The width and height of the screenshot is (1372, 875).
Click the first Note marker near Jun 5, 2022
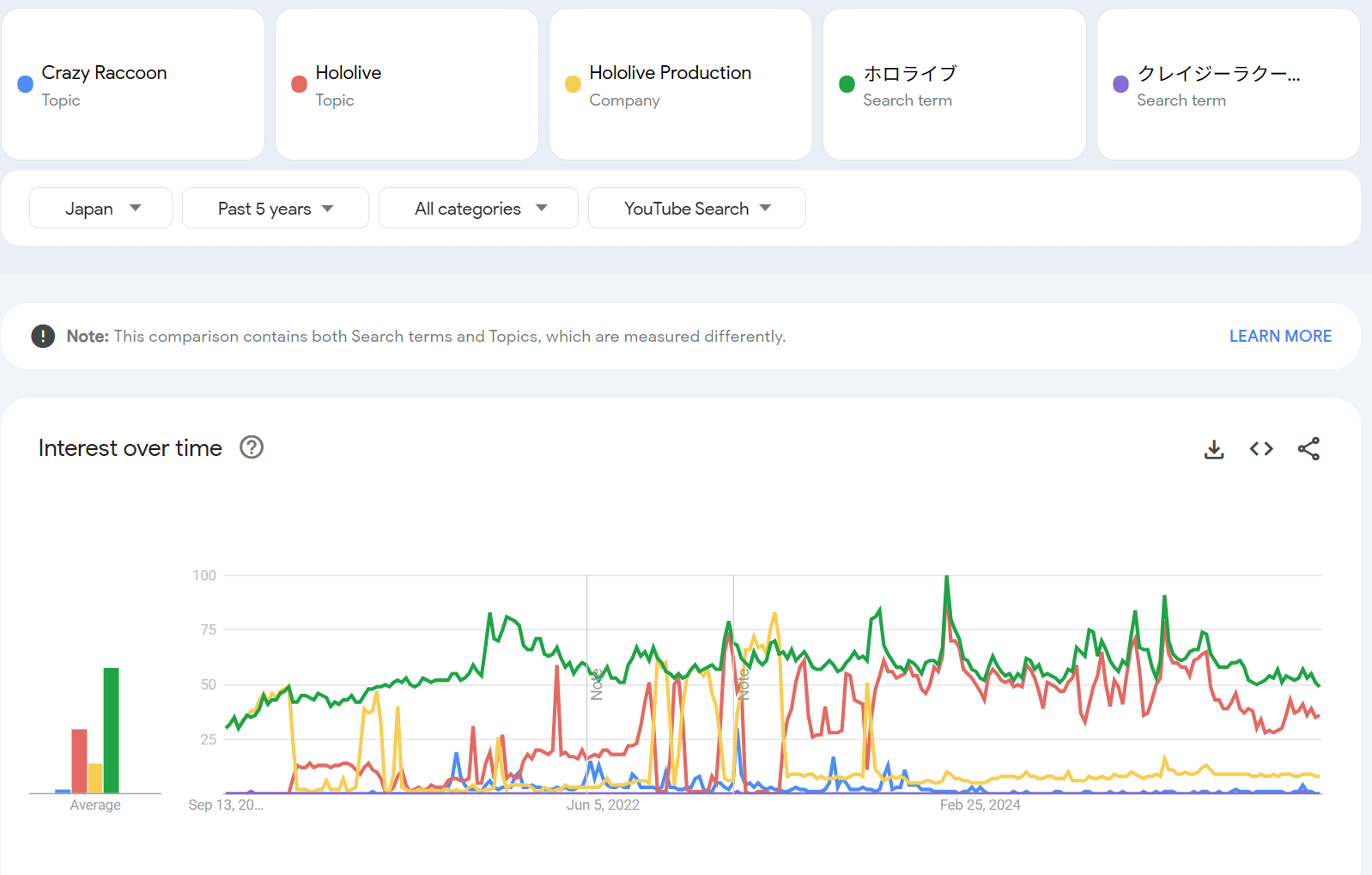point(597,684)
